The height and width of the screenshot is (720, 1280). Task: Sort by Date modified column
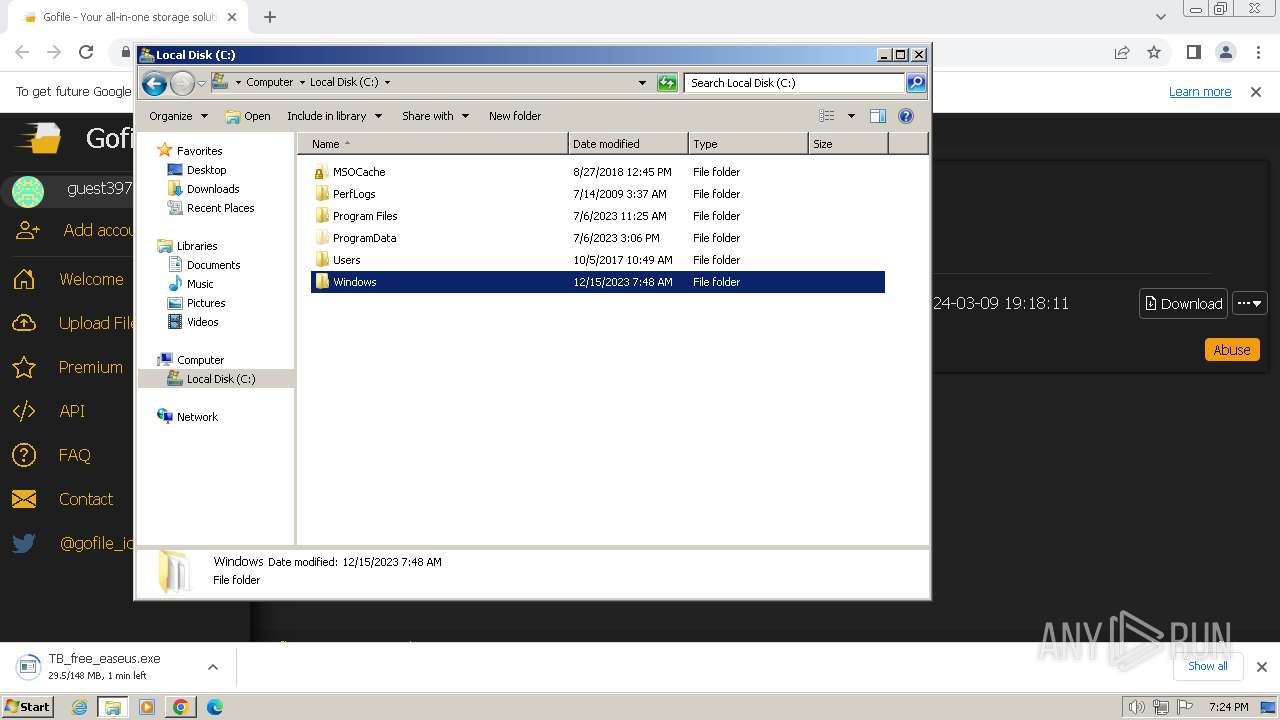click(x=628, y=144)
